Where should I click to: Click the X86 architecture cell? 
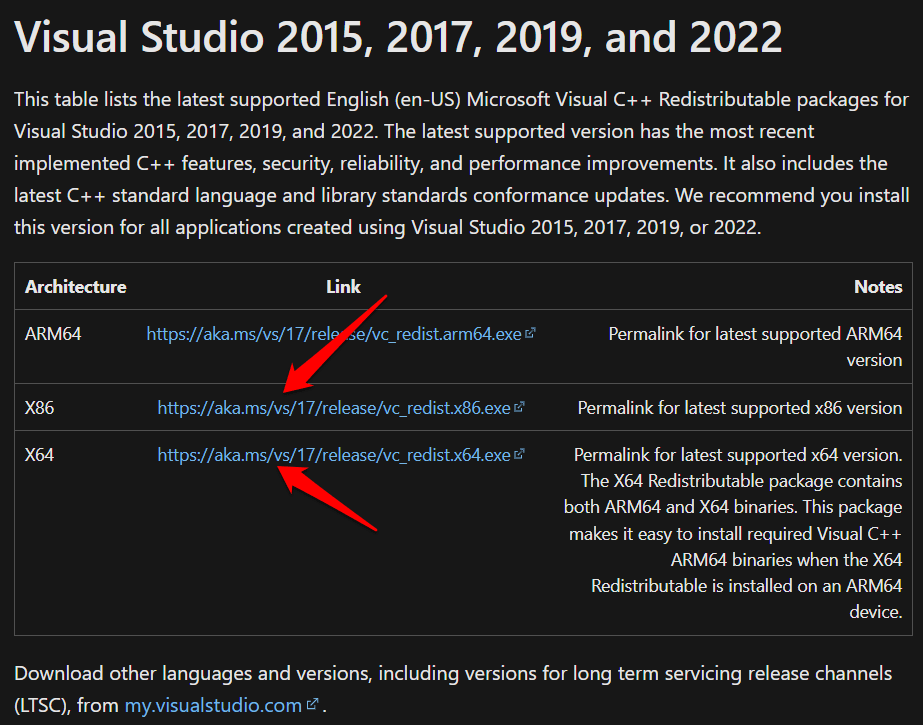click(x=39, y=406)
